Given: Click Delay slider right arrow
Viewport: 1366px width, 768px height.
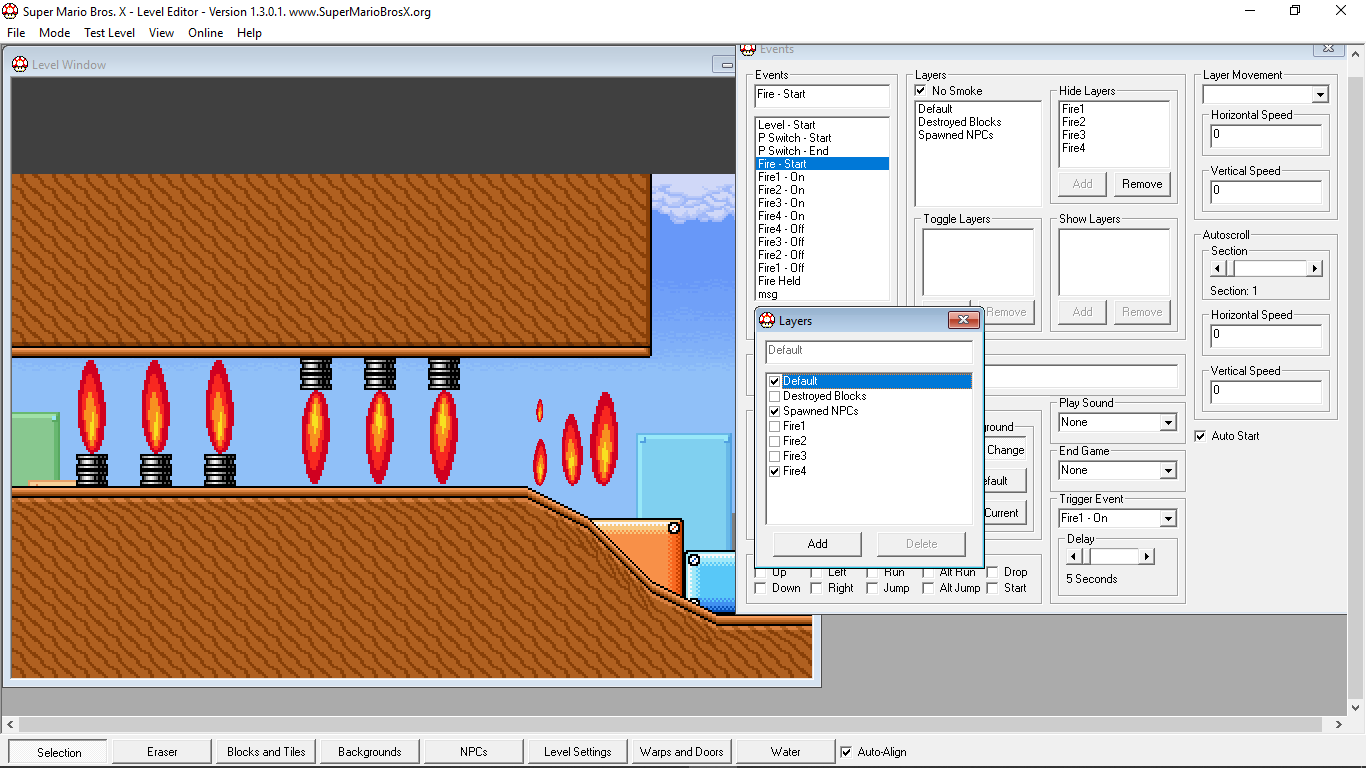Looking at the screenshot, I should click(x=1147, y=557).
